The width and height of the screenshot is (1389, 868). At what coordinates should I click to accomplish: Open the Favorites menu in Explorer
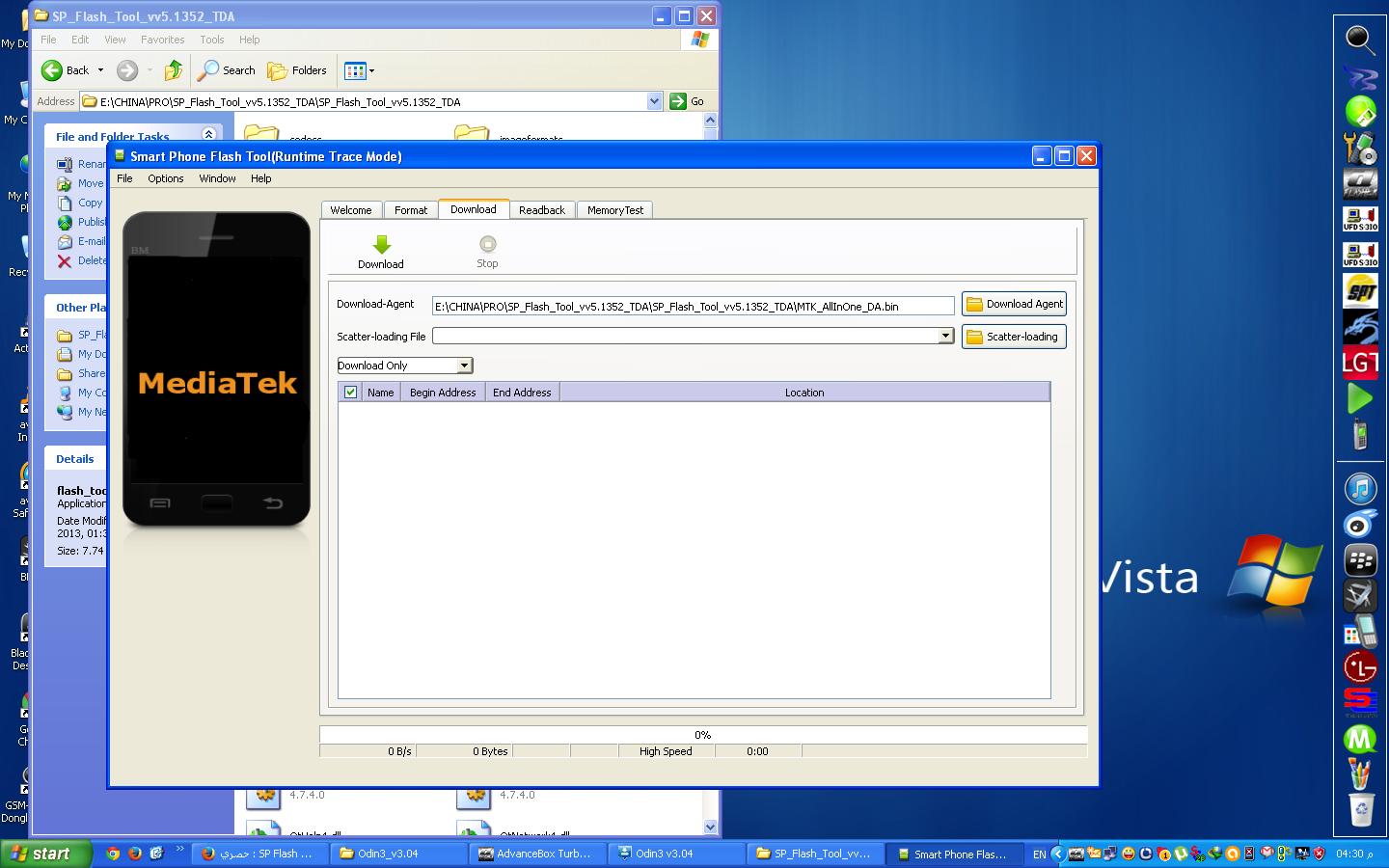click(162, 40)
